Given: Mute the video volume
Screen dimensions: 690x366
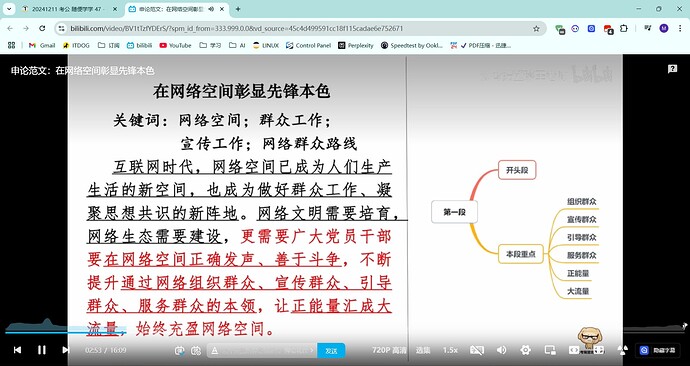Looking at the screenshot, I should click(501, 350).
